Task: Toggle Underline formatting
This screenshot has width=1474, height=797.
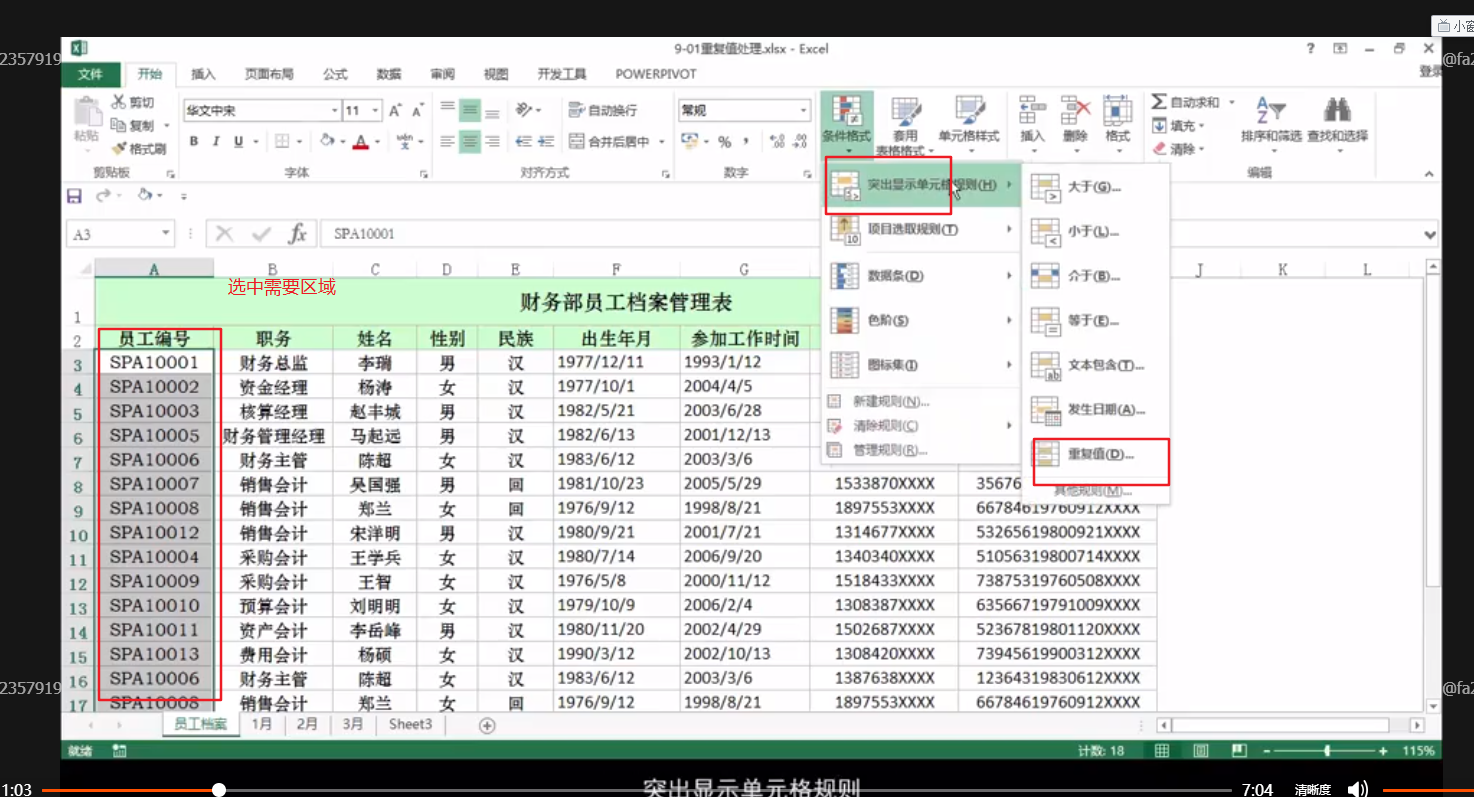Action: click(x=238, y=142)
